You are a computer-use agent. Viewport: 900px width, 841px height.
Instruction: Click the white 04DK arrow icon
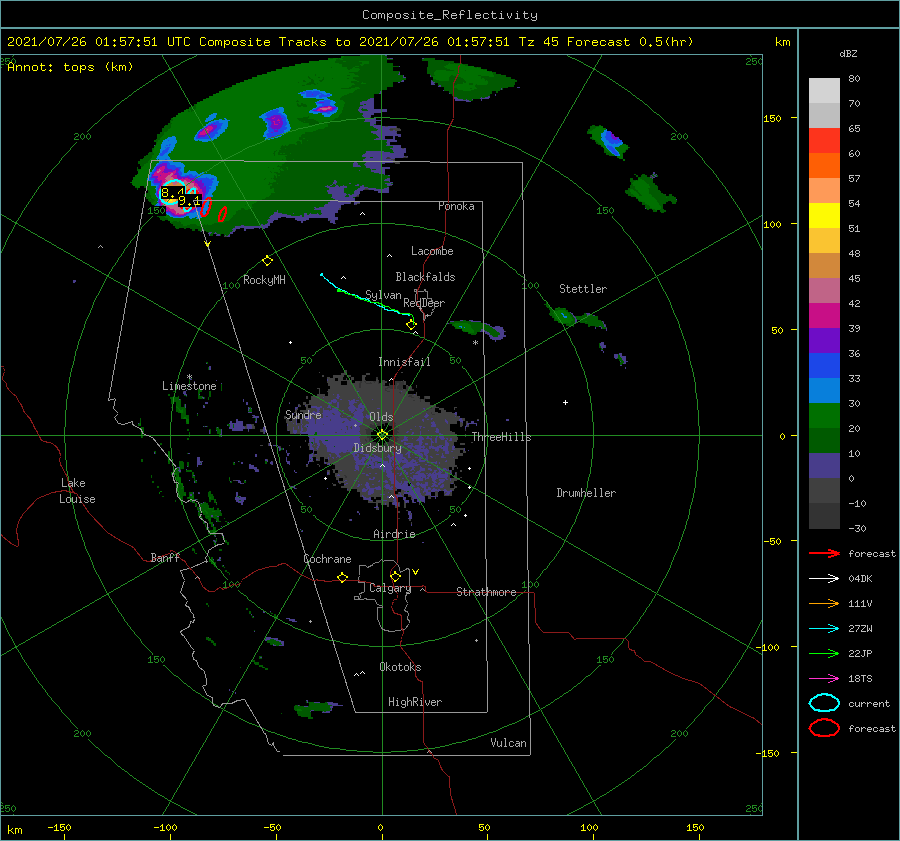click(824, 579)
